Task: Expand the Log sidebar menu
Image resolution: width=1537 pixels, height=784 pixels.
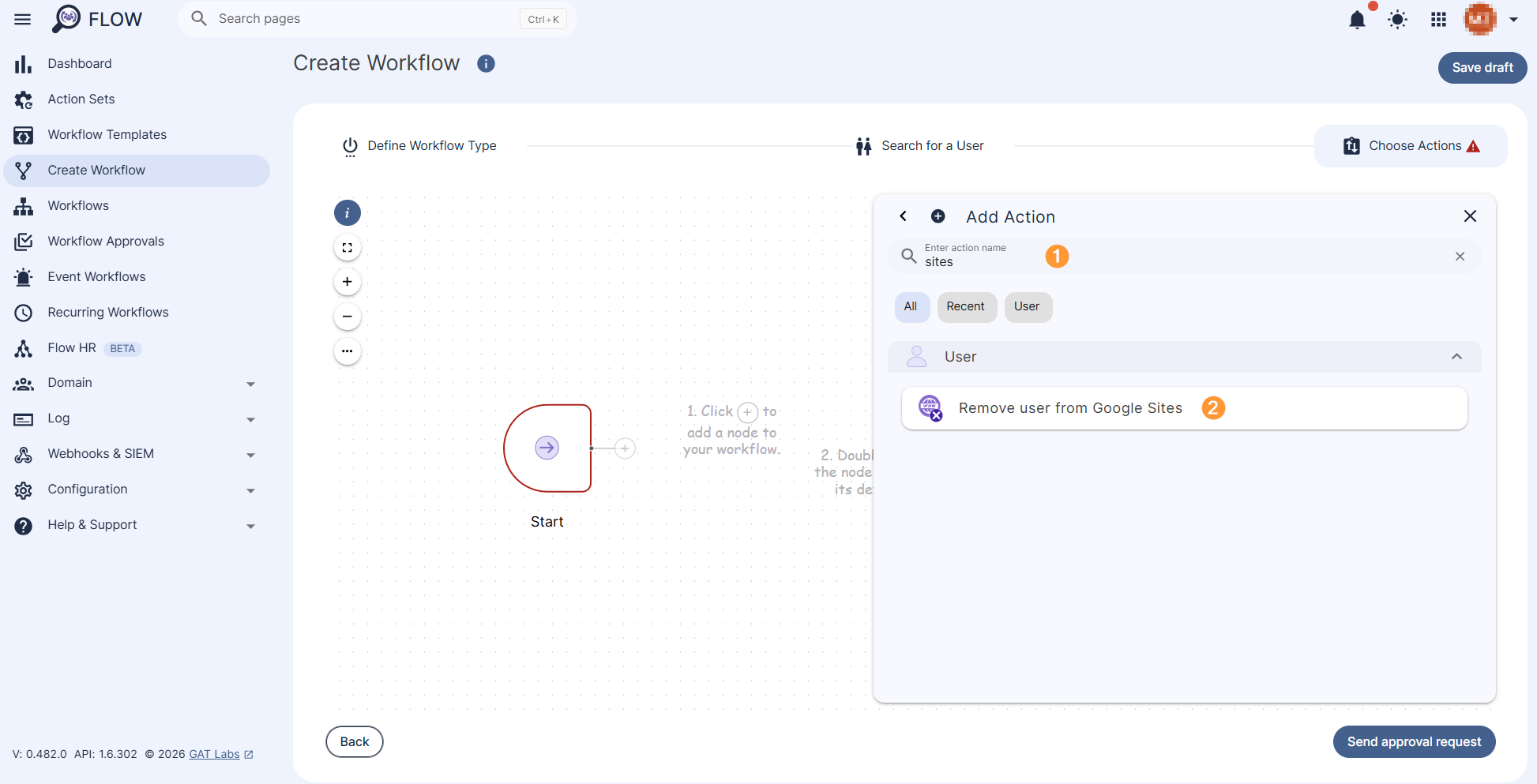Action: coord(250,419)
